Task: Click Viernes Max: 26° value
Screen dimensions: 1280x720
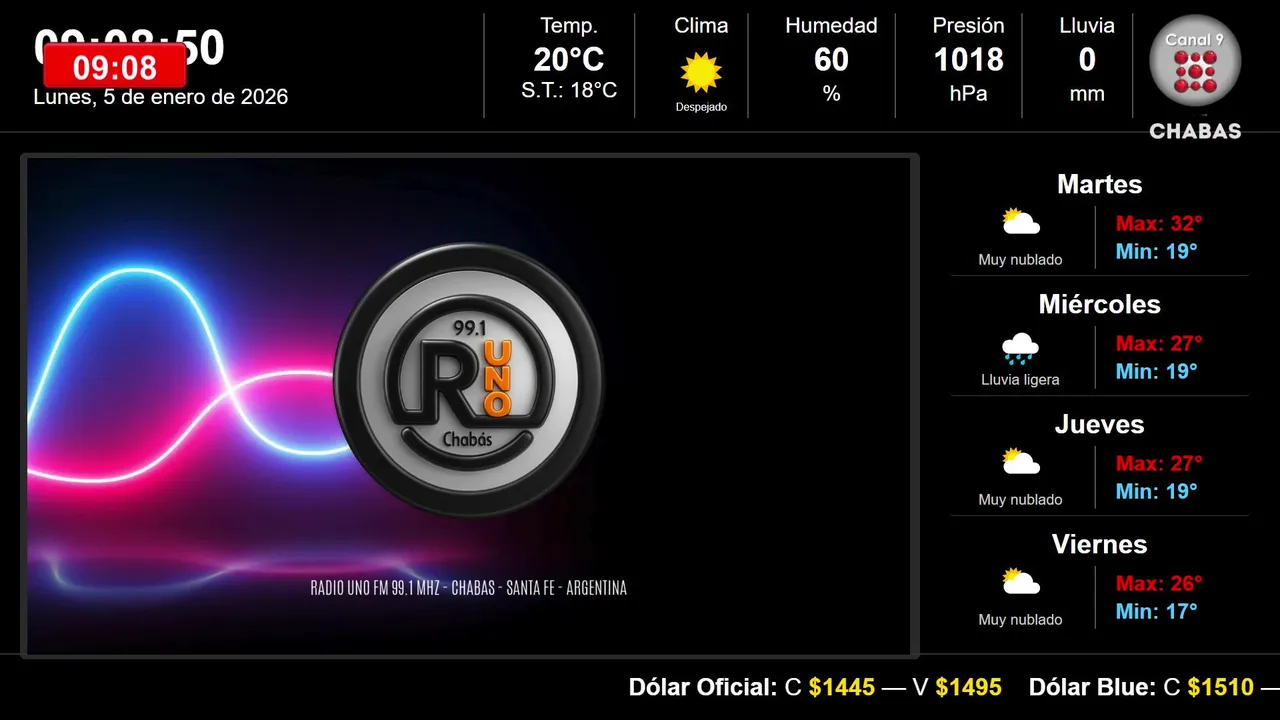Action: [x=1159, y=583]
